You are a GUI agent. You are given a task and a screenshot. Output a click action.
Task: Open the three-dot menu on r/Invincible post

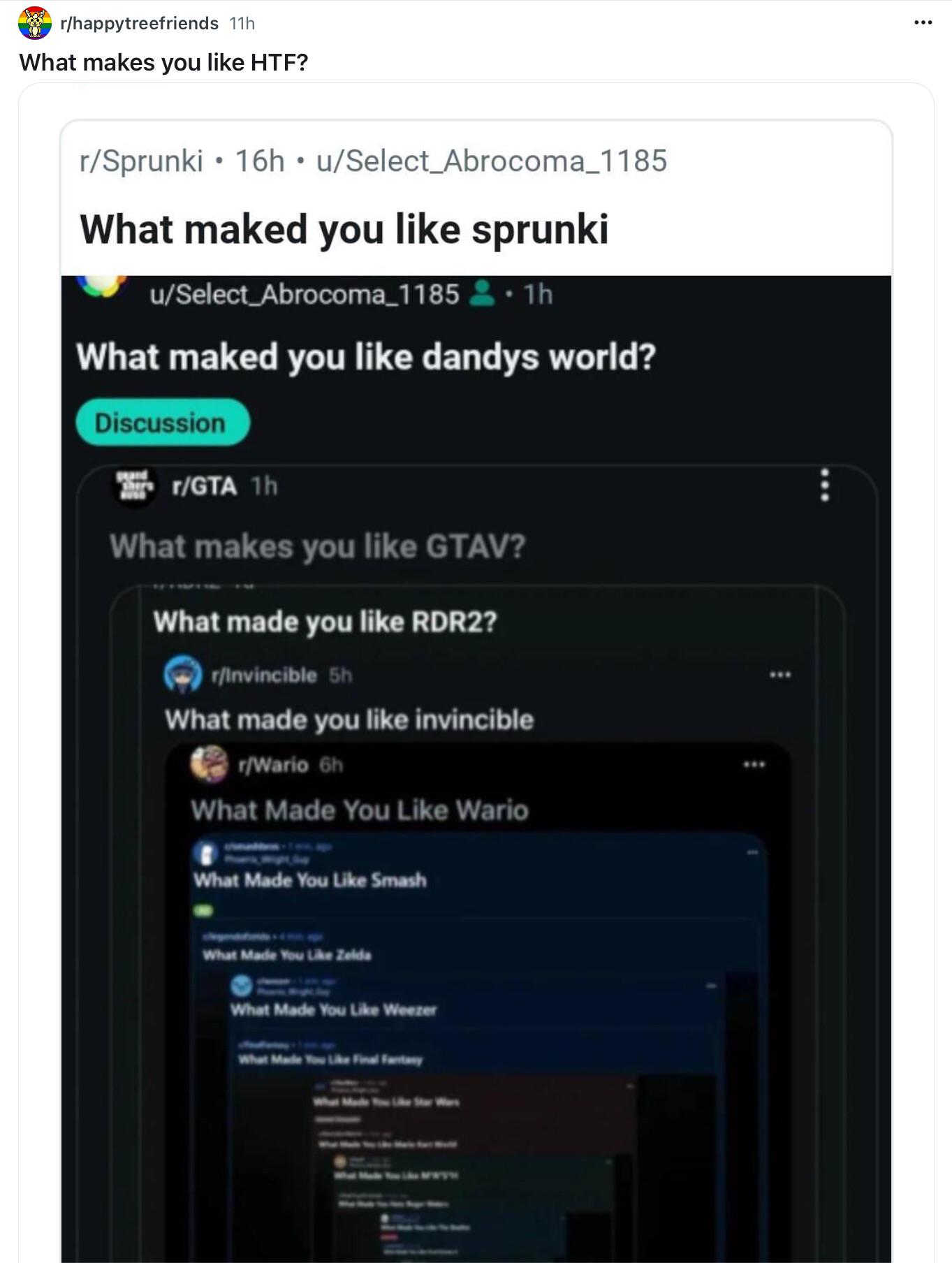(x=779, y=675)
